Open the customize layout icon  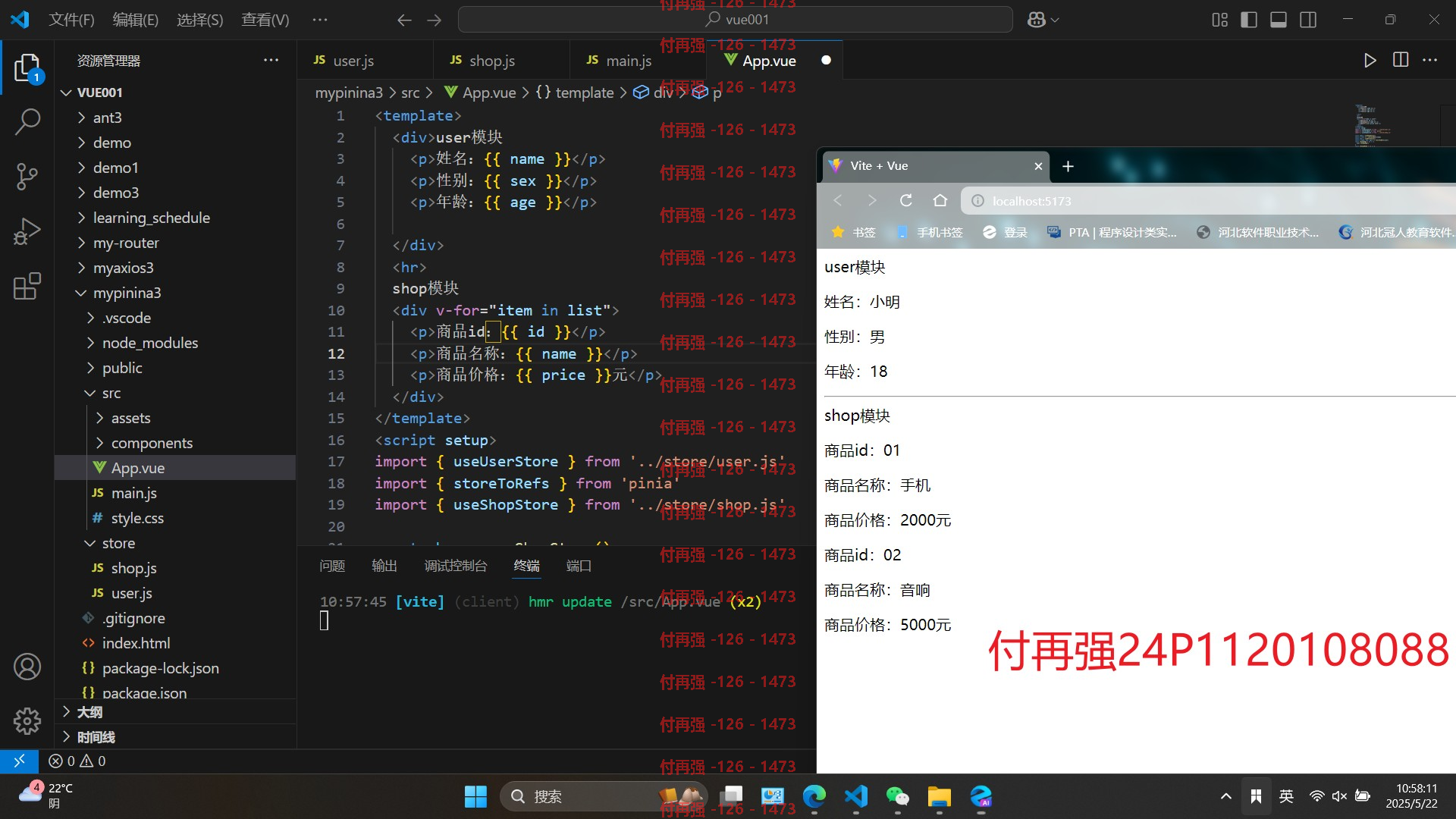coord(1219,20)
